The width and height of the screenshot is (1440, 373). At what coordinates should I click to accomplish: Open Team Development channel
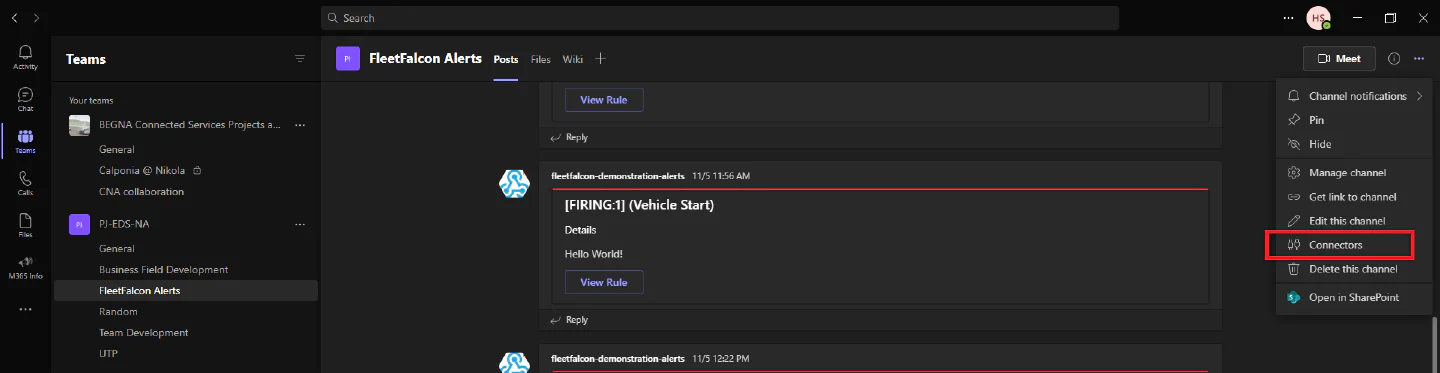coord(144,332)
